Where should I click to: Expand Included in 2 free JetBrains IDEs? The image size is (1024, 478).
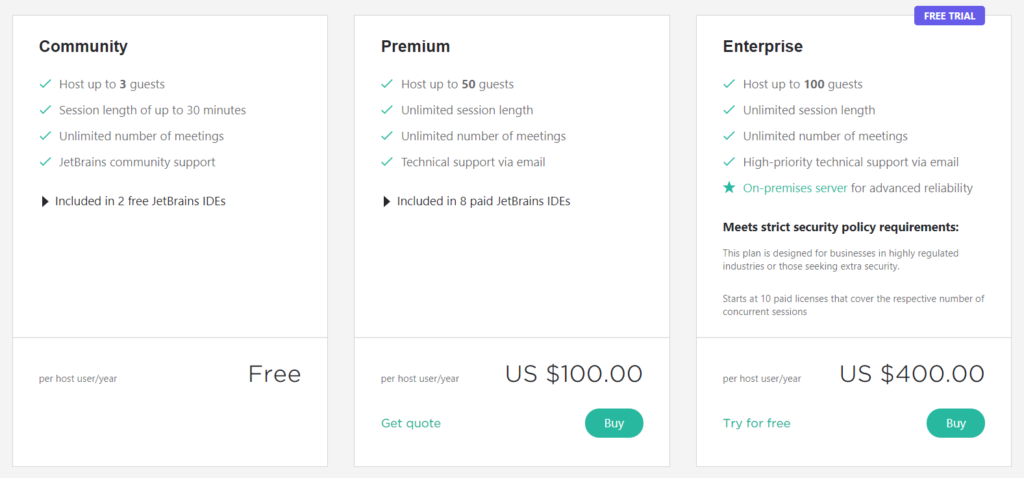(x=133, y=201)
